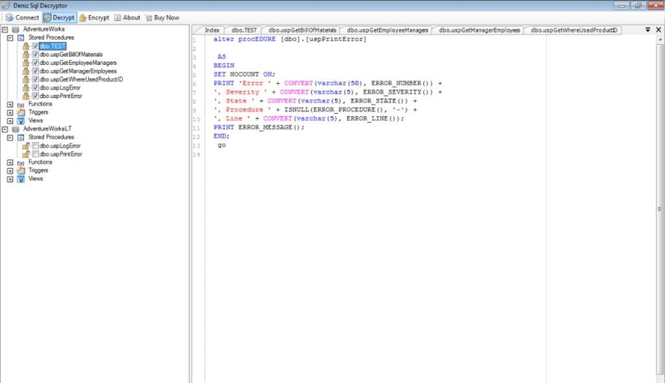This screenshot has height=383, width=665.
Task: Open the dbo.uspGetWhereUsedProductID tab
Action: 574,30
